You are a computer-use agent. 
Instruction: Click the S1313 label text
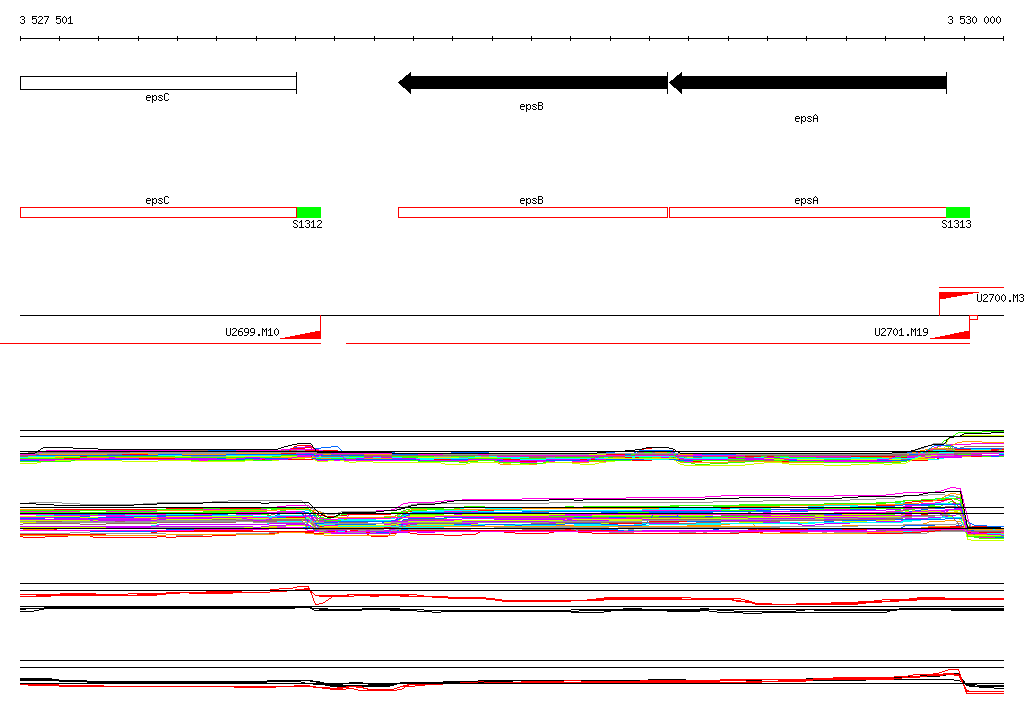(956, 224)
